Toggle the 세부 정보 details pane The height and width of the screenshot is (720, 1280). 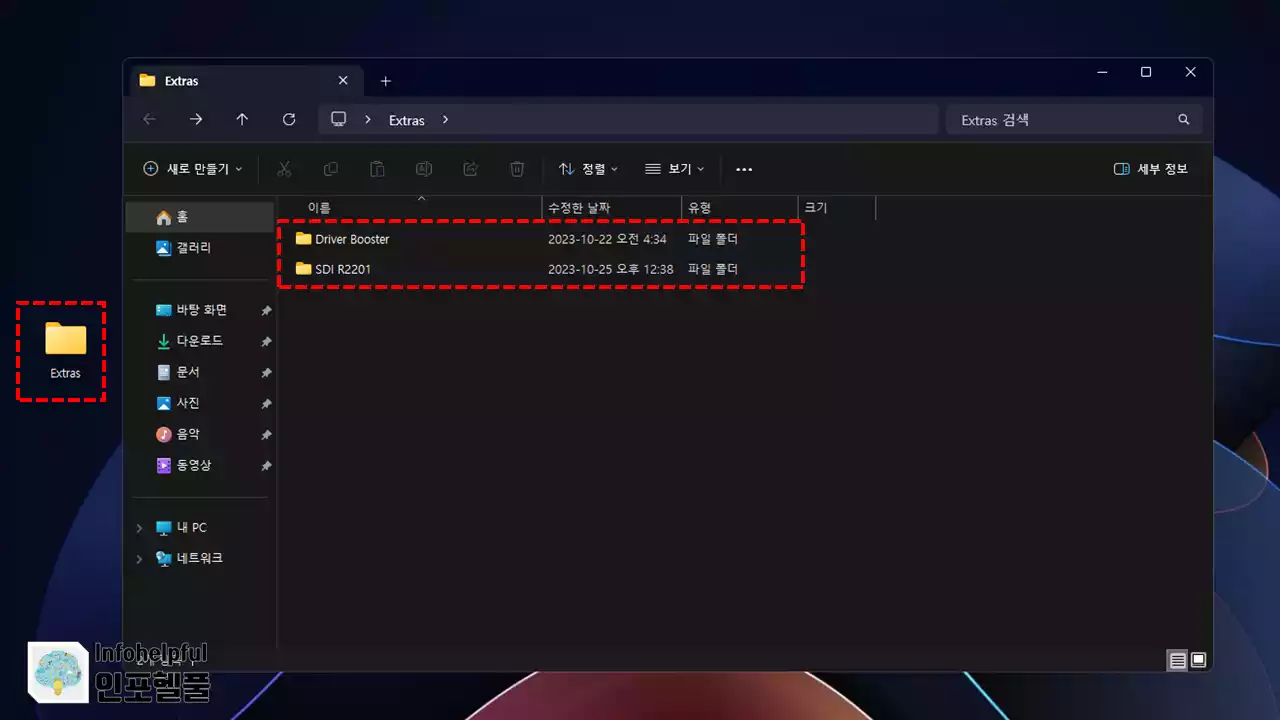1151,169
